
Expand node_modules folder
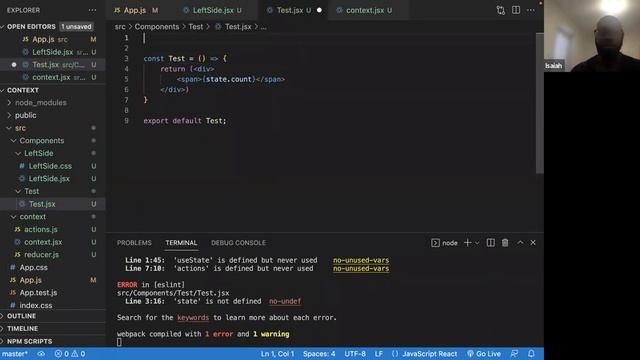(x=40, y=103)
